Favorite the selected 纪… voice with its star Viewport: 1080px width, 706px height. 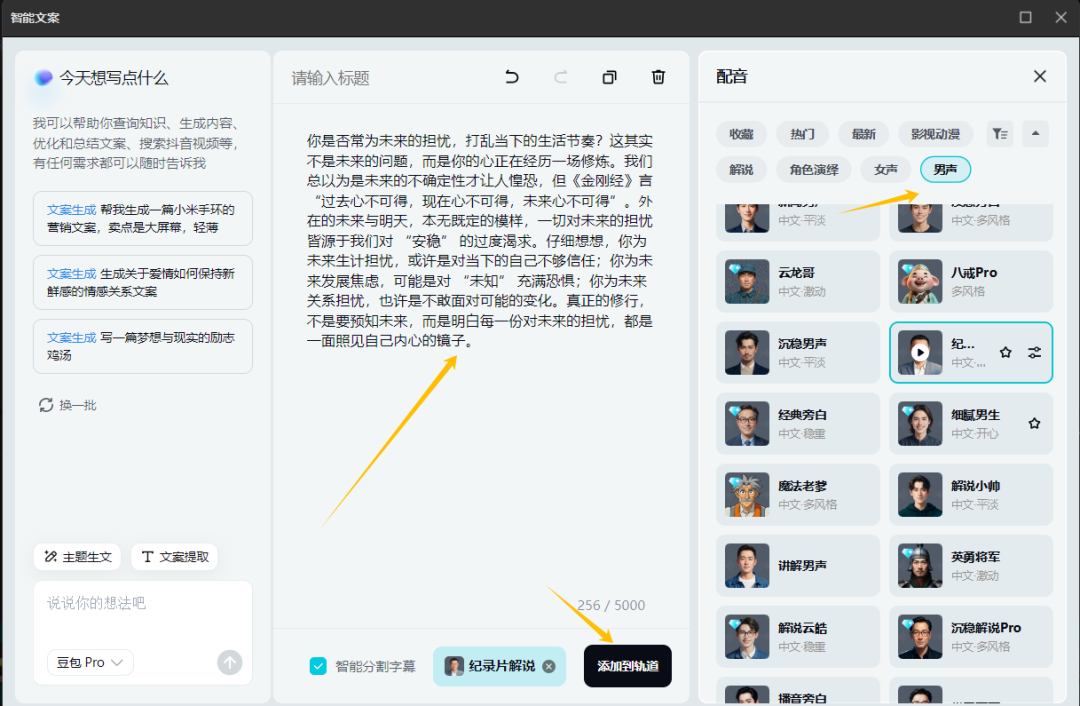1006,353
